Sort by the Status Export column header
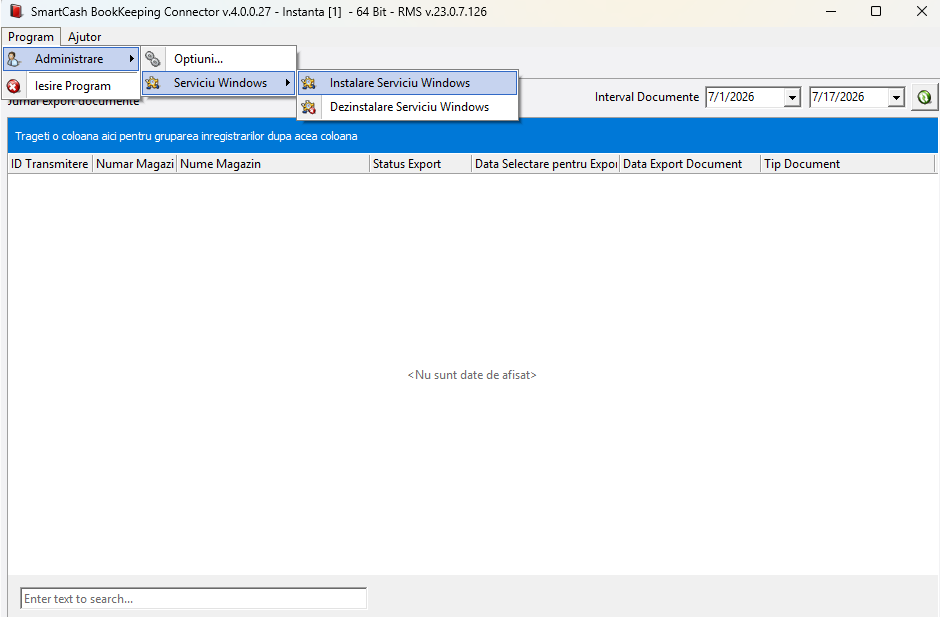 coord(420,164)
